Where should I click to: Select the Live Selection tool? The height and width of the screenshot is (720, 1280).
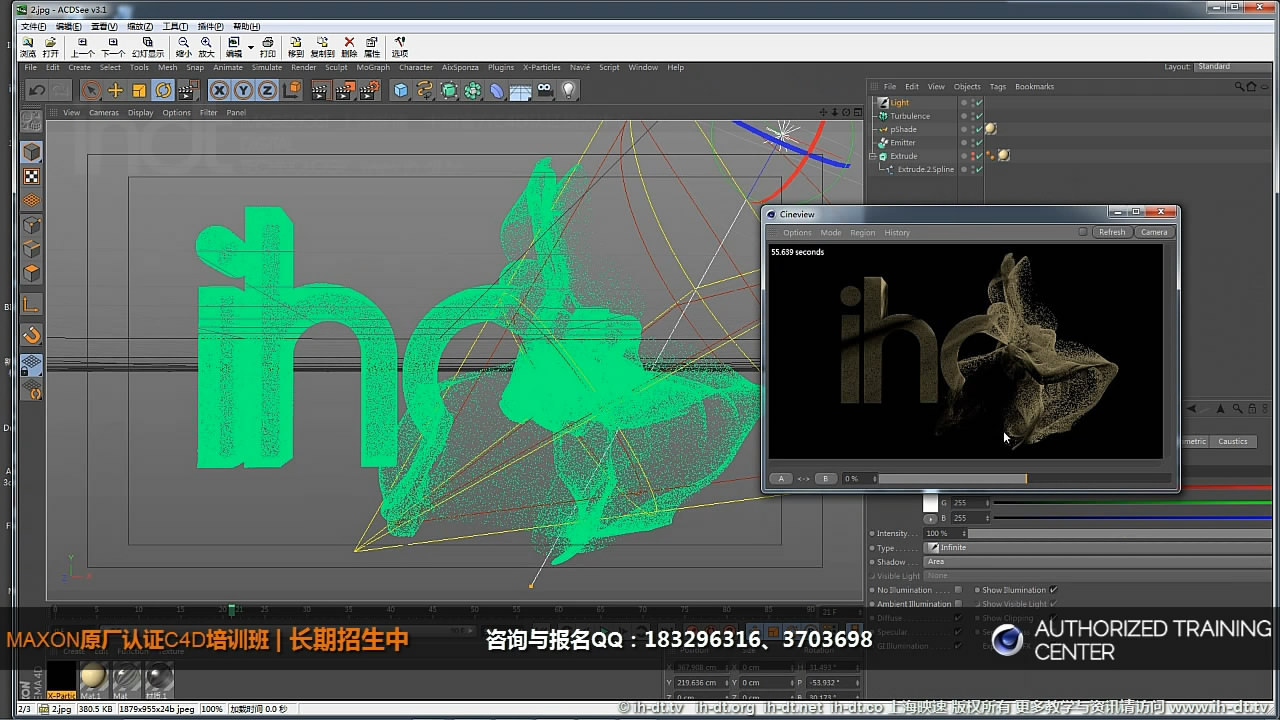90,90
